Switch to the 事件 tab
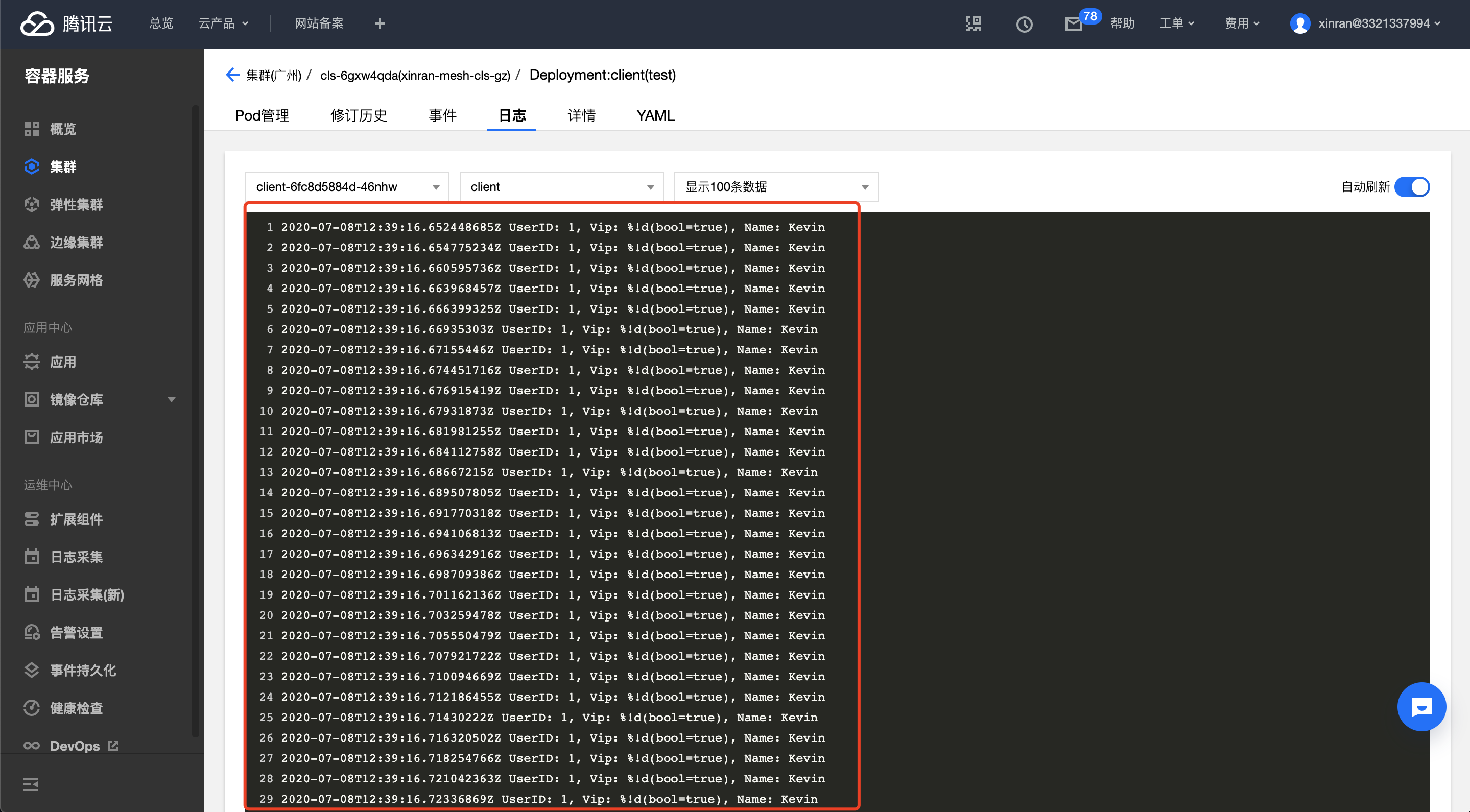 443,115
